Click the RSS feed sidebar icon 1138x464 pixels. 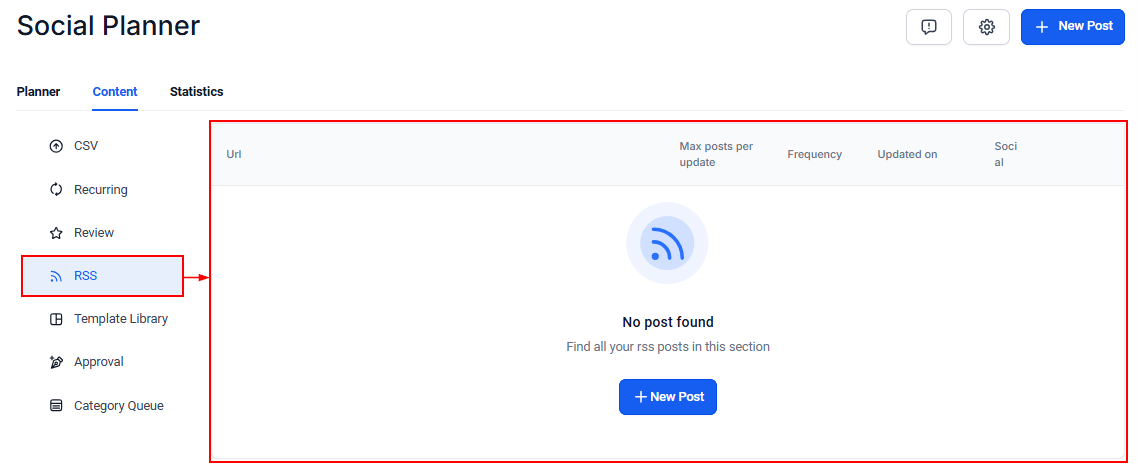(x=56, y=276)
